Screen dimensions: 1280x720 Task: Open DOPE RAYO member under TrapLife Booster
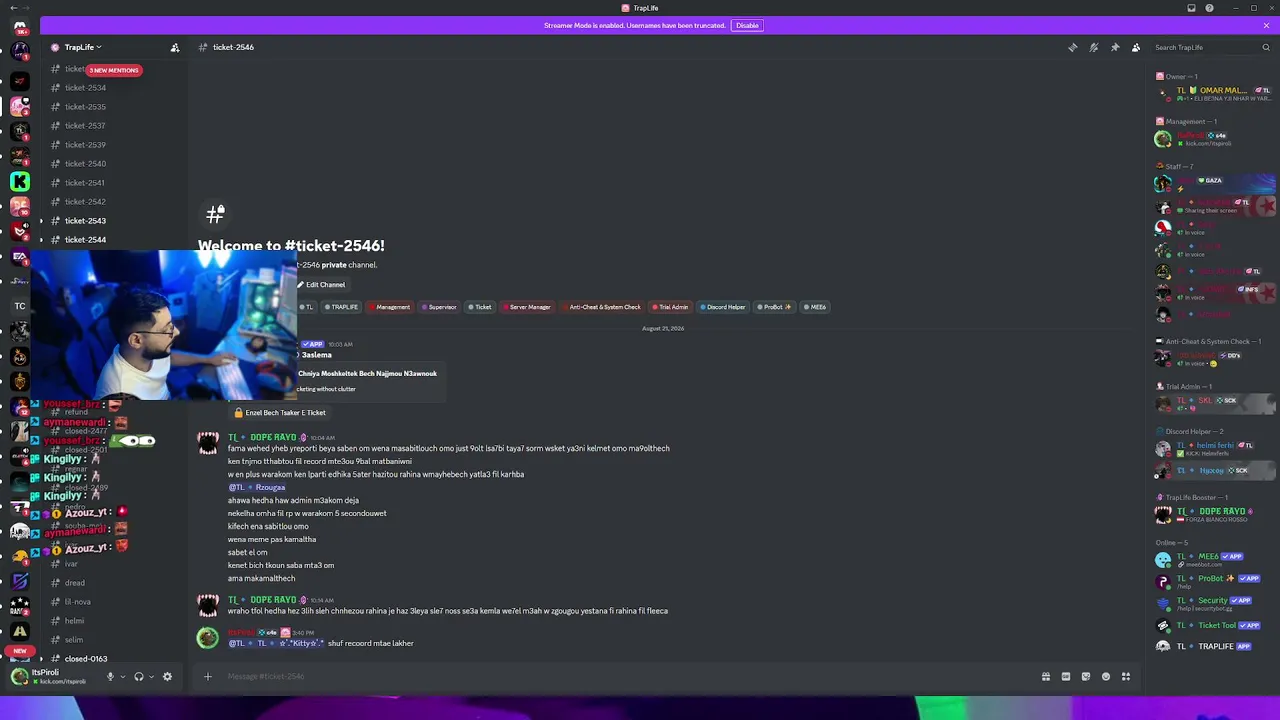[x=1214, y=515]
